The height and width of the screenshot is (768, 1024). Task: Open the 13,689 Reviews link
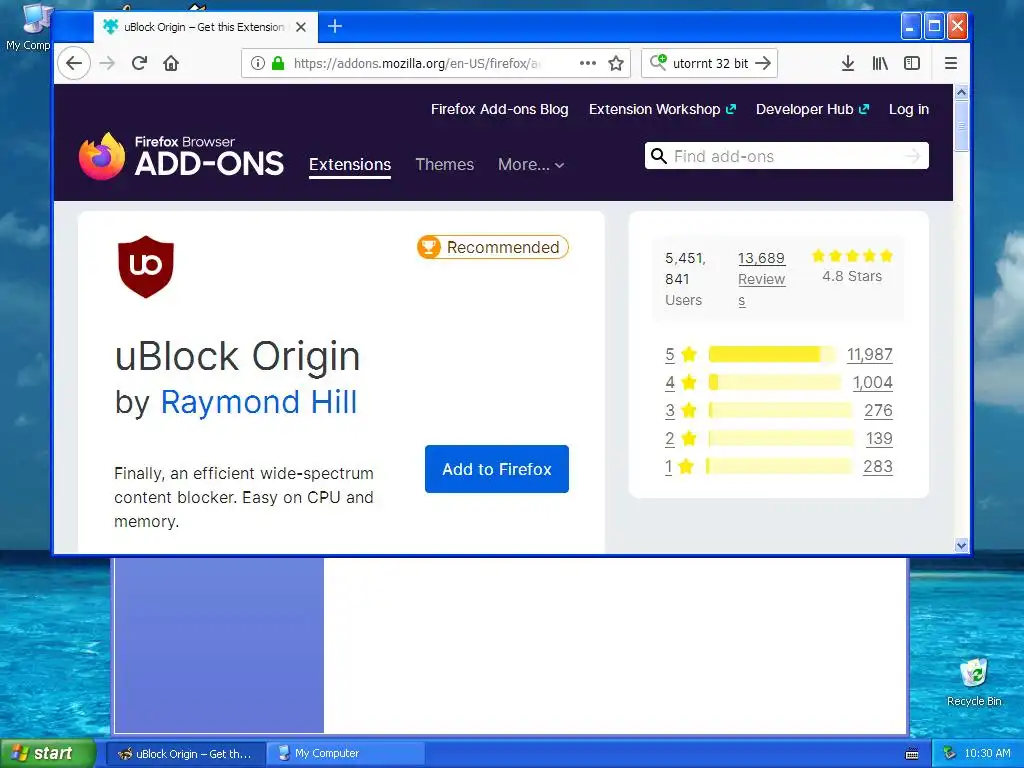tap(761, 279)
